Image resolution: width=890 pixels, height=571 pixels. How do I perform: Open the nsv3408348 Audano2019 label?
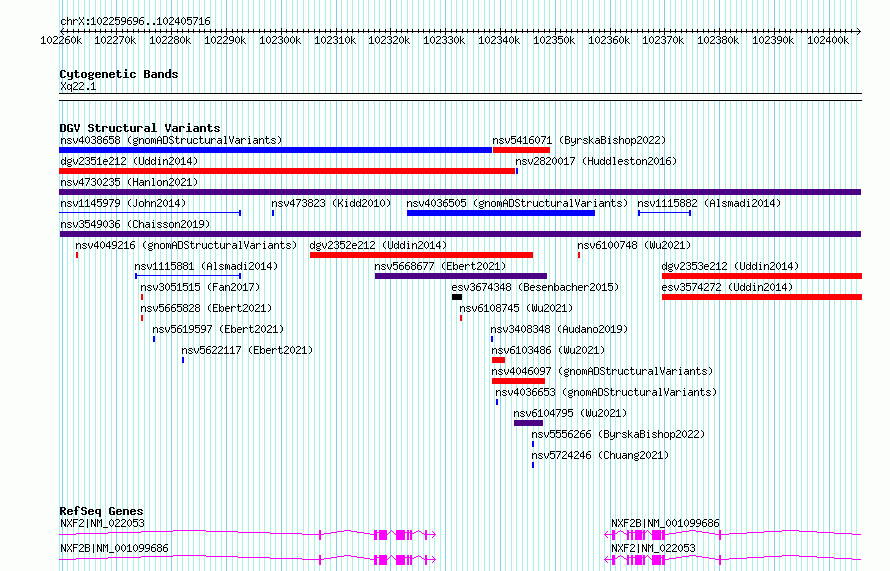click(559, 329)
